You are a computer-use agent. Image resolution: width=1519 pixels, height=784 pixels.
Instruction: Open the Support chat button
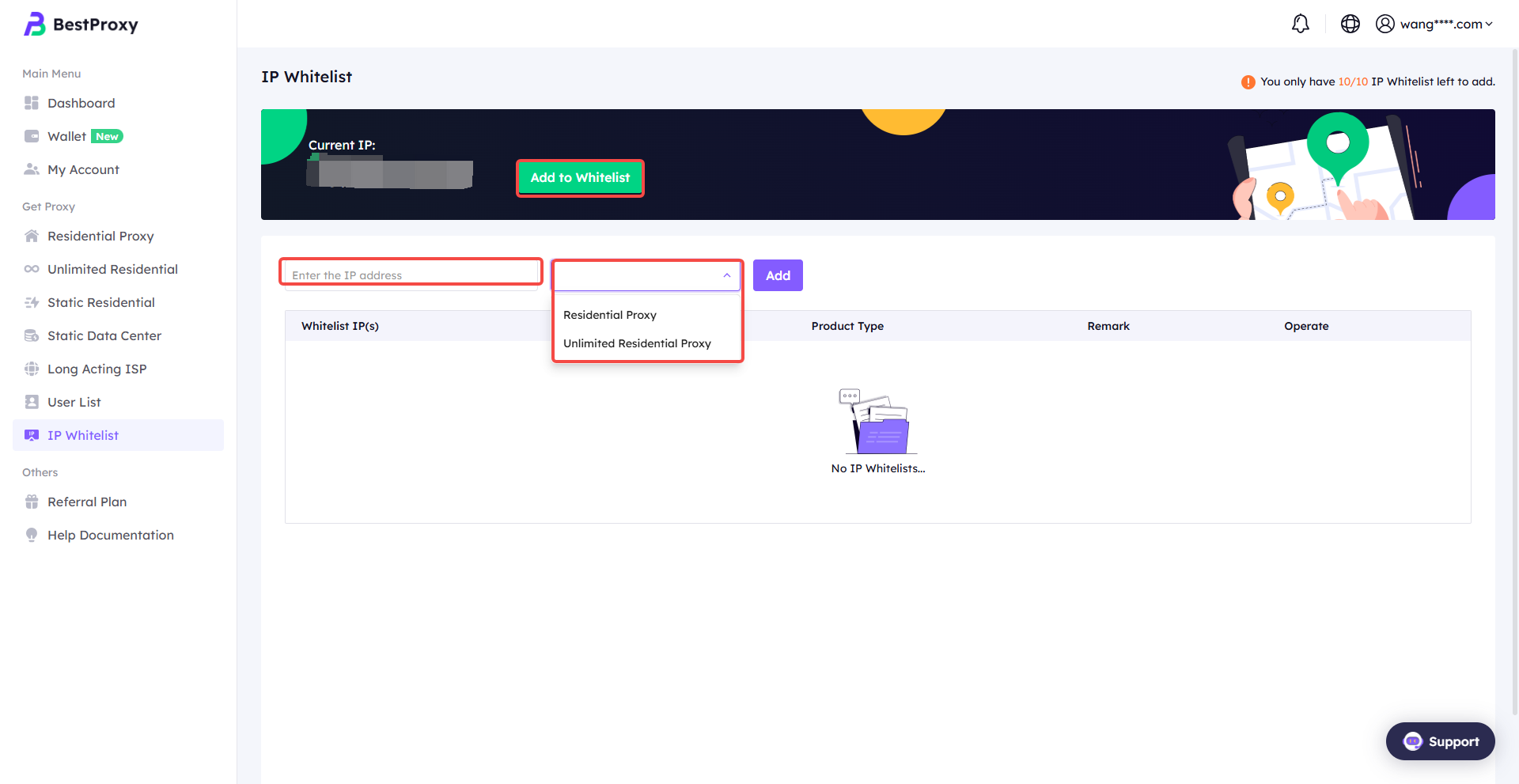click(x=1441, y=741)
